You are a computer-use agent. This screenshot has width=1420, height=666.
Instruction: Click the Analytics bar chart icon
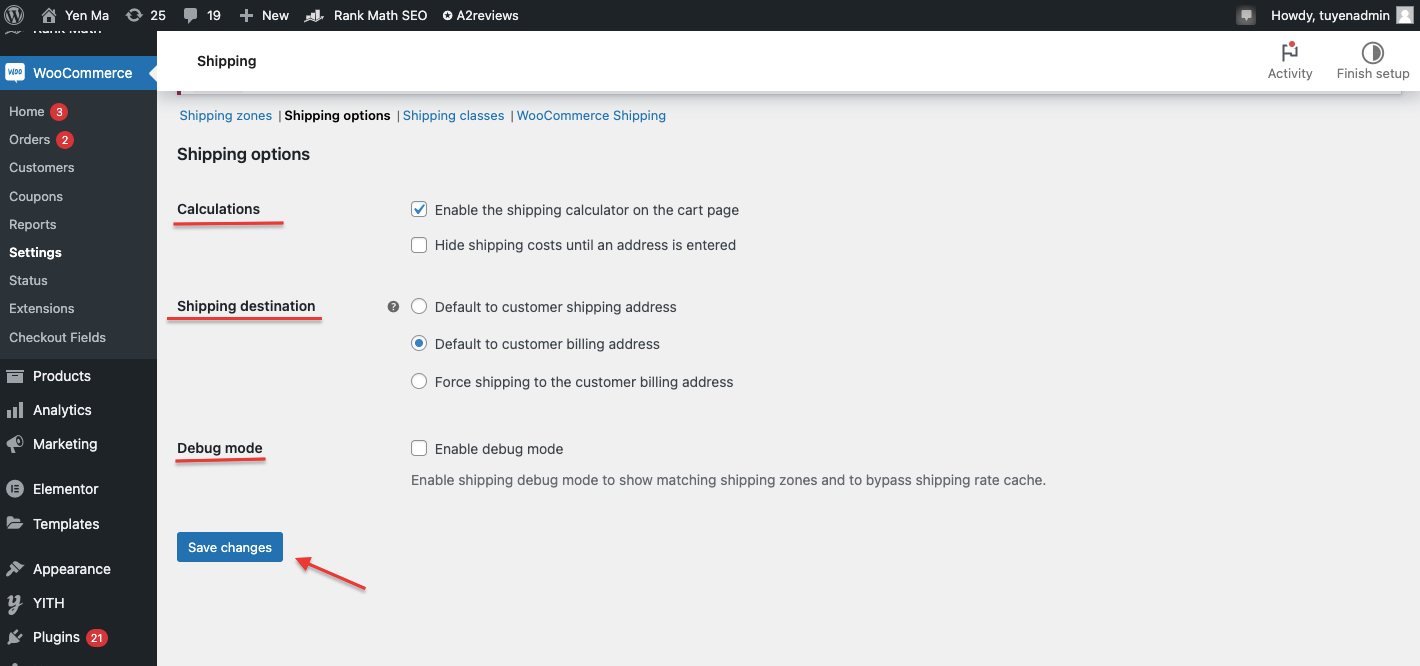coord(15,410)
